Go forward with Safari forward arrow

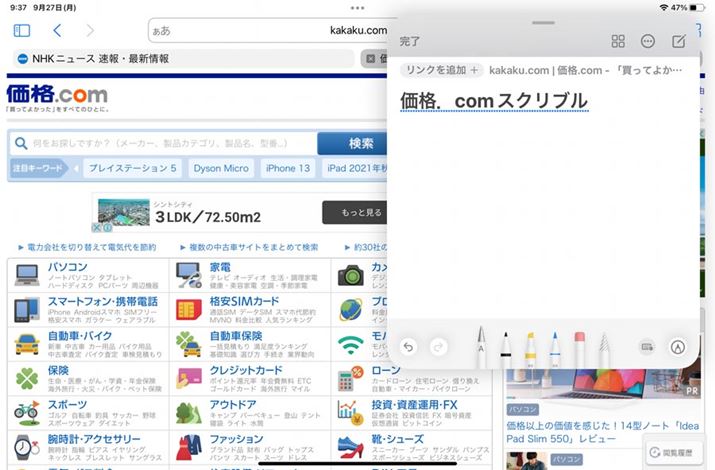pyautogui.click(x=90, y=31)
